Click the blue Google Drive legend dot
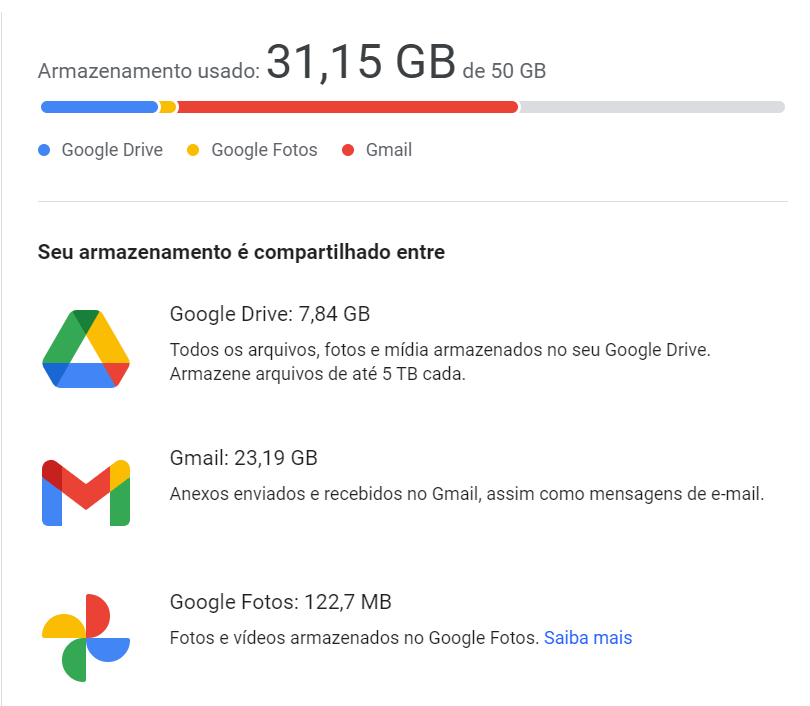The image size is (810, 706). tap(44, 151)
